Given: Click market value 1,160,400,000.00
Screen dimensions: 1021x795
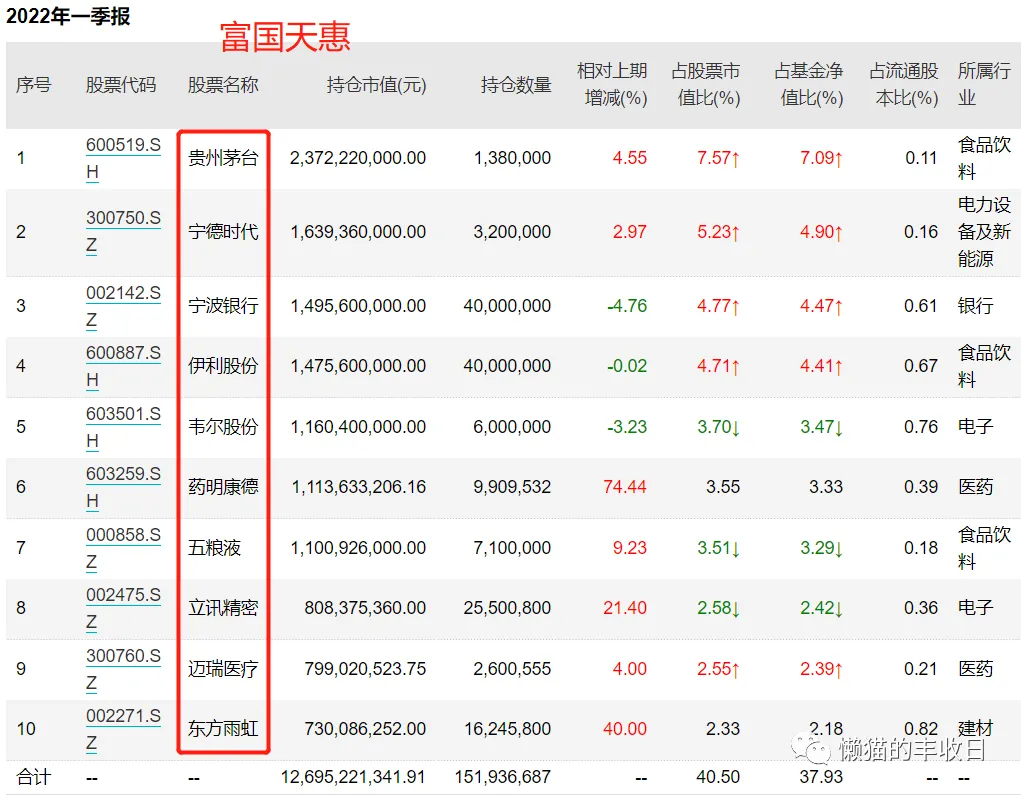Looking at the screenshot, I should point(358,427).
